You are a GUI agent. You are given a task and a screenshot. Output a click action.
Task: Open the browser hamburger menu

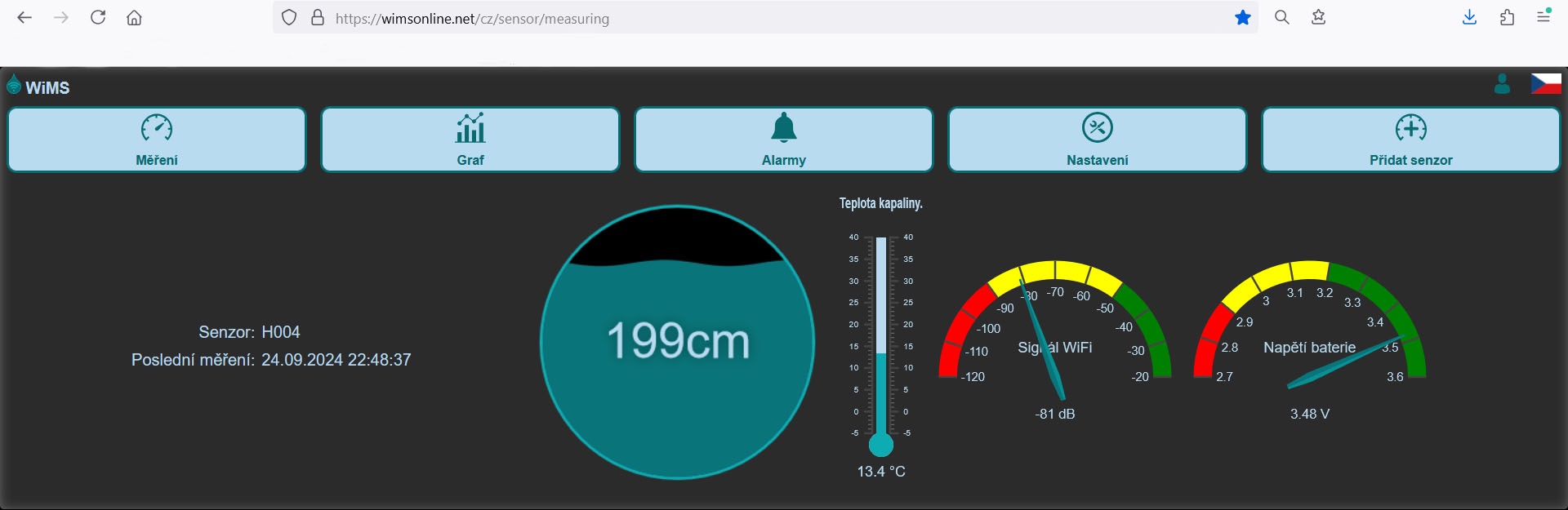[1543, 18]
